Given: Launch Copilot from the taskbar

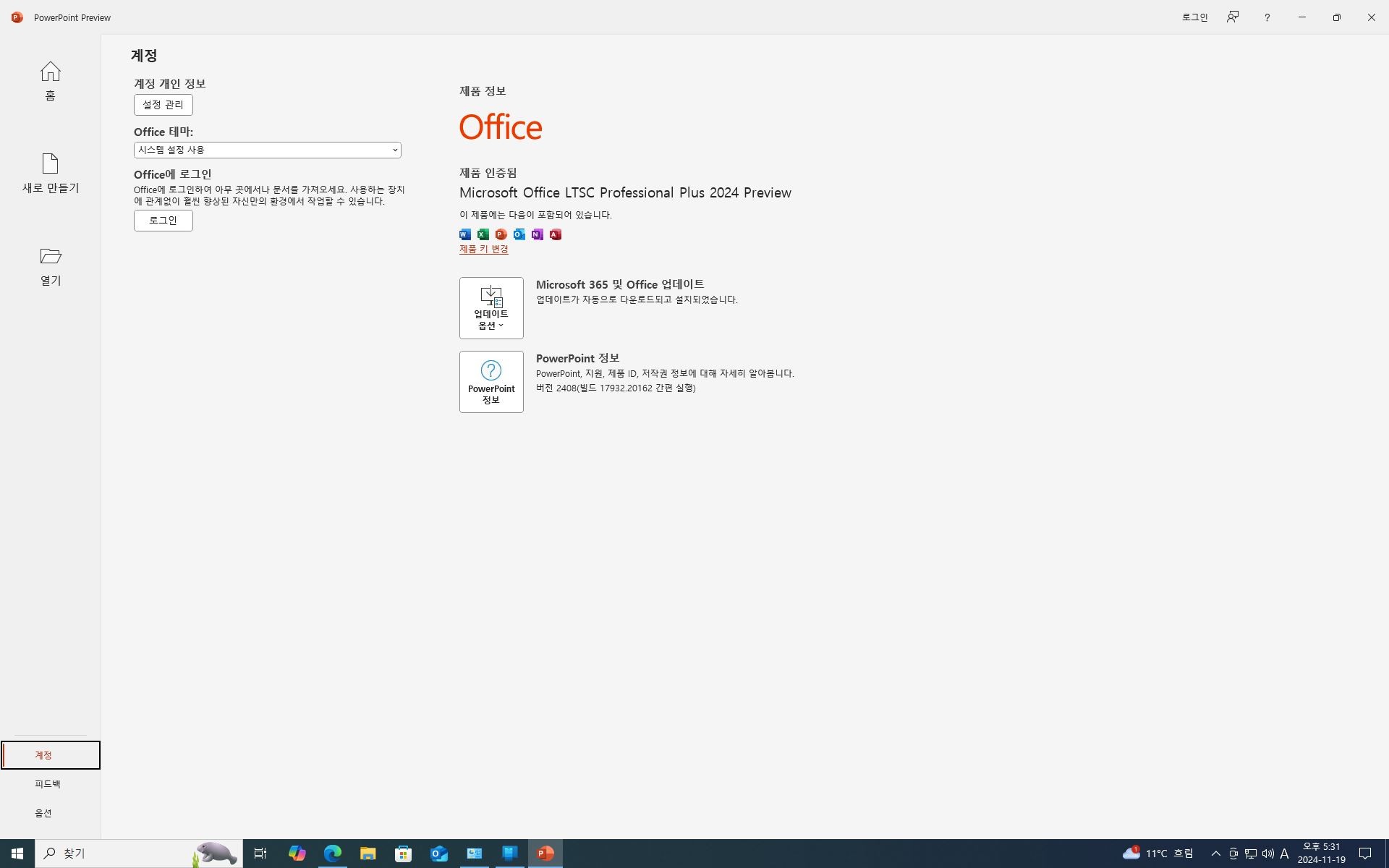Looking at the screenshot, I should (297, 854).
